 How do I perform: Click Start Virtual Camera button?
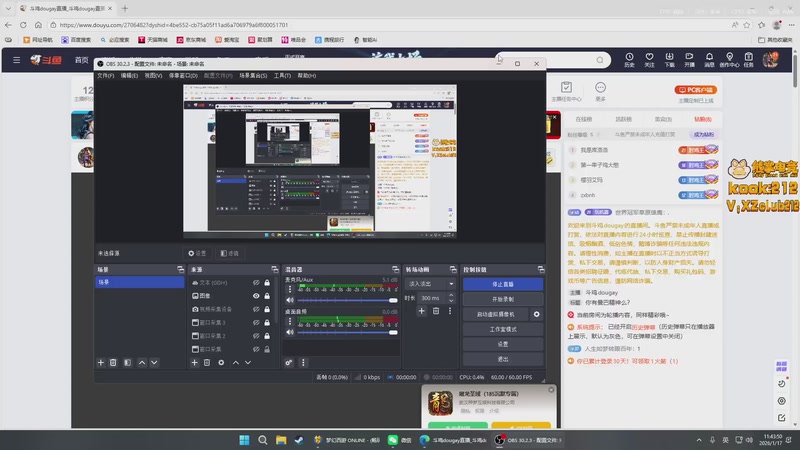click(x=496, y=314)
